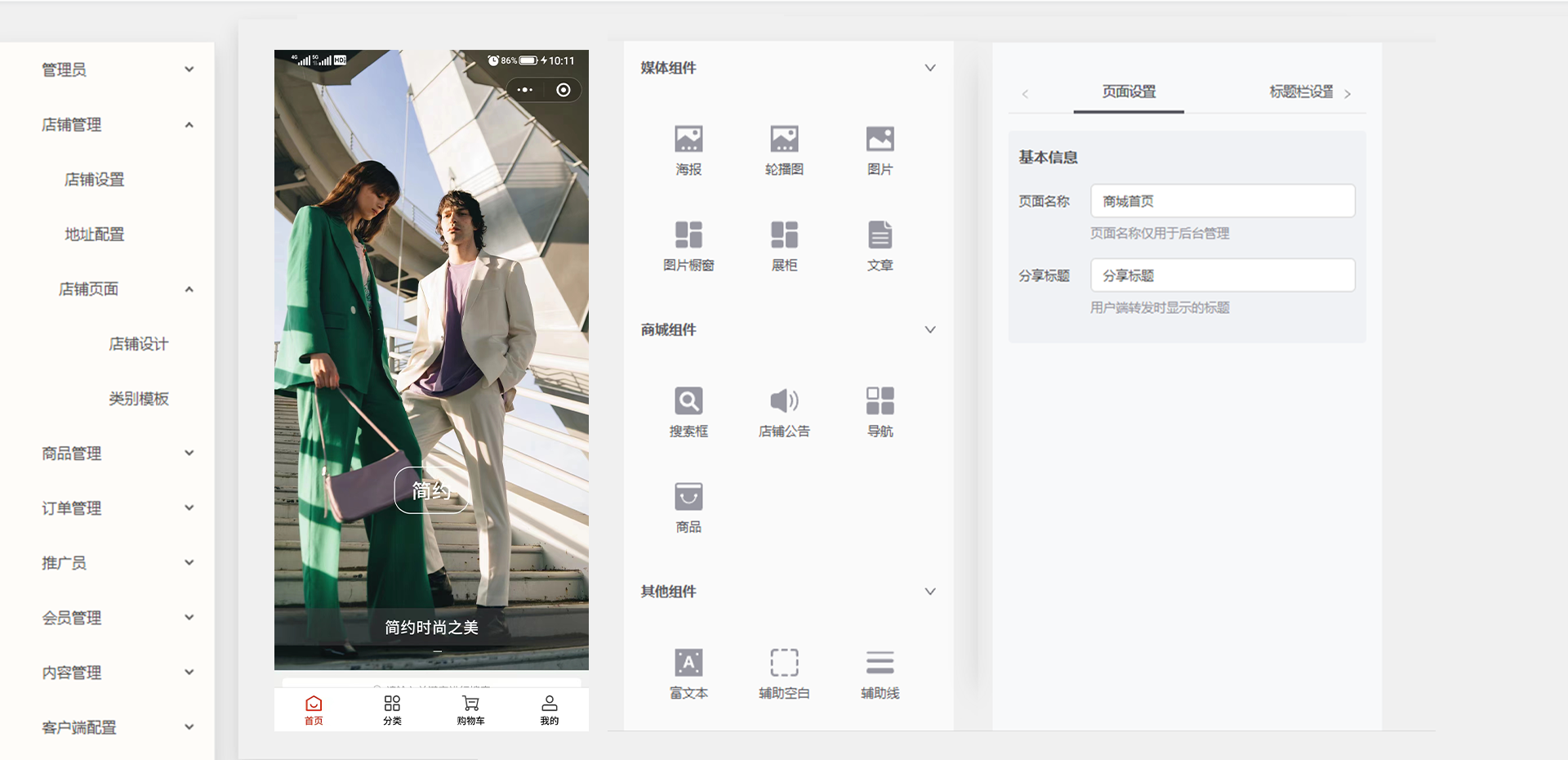Viewport: 1568px width, 760px height.
Task: Add the 辅助线 divider line component
Action: click(x=880, y=673)
